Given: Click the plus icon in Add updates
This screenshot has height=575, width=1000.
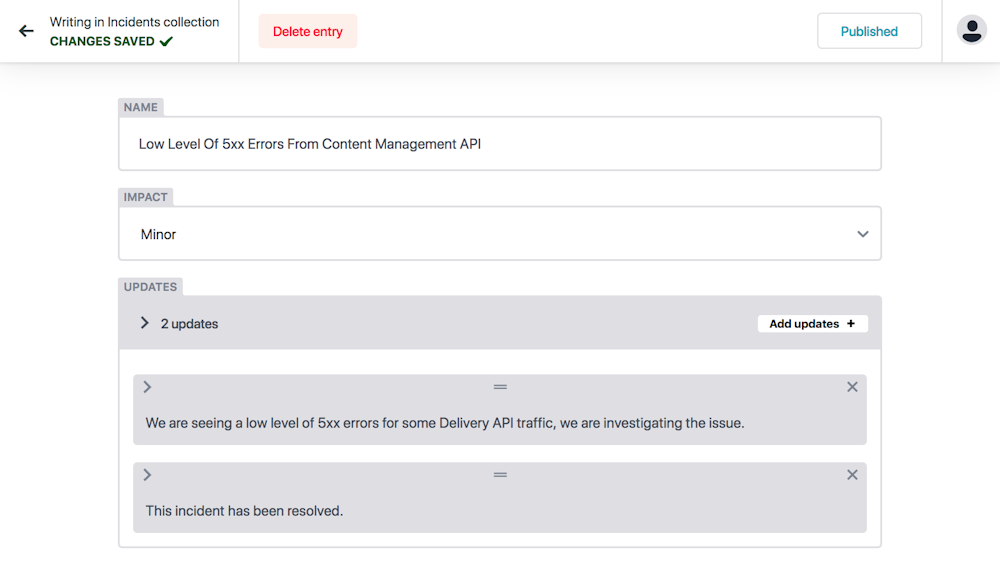Looking at the screenshot, I should click(x=851, y=324).
